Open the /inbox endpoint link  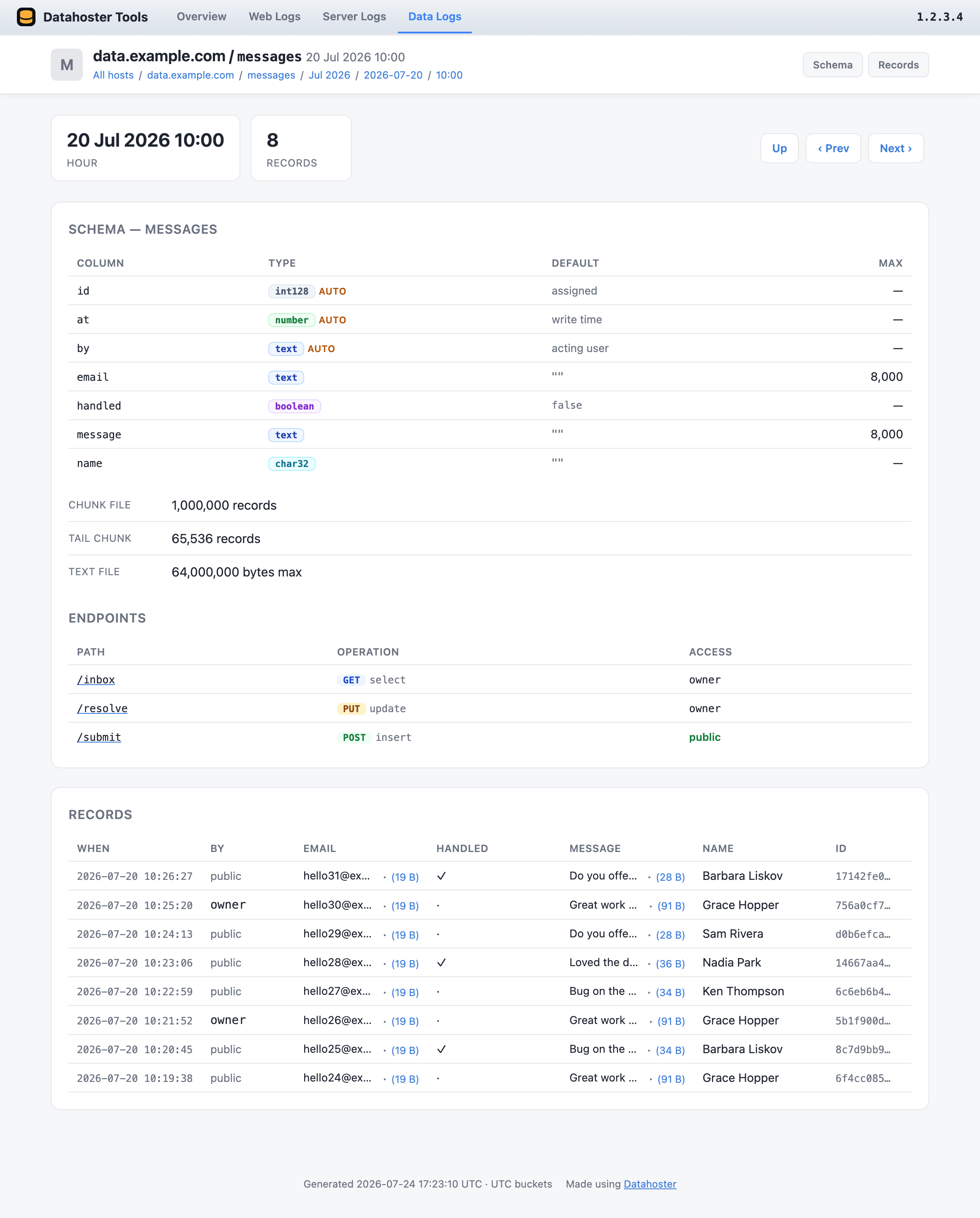pyautogui.click(x=96, y=680)
